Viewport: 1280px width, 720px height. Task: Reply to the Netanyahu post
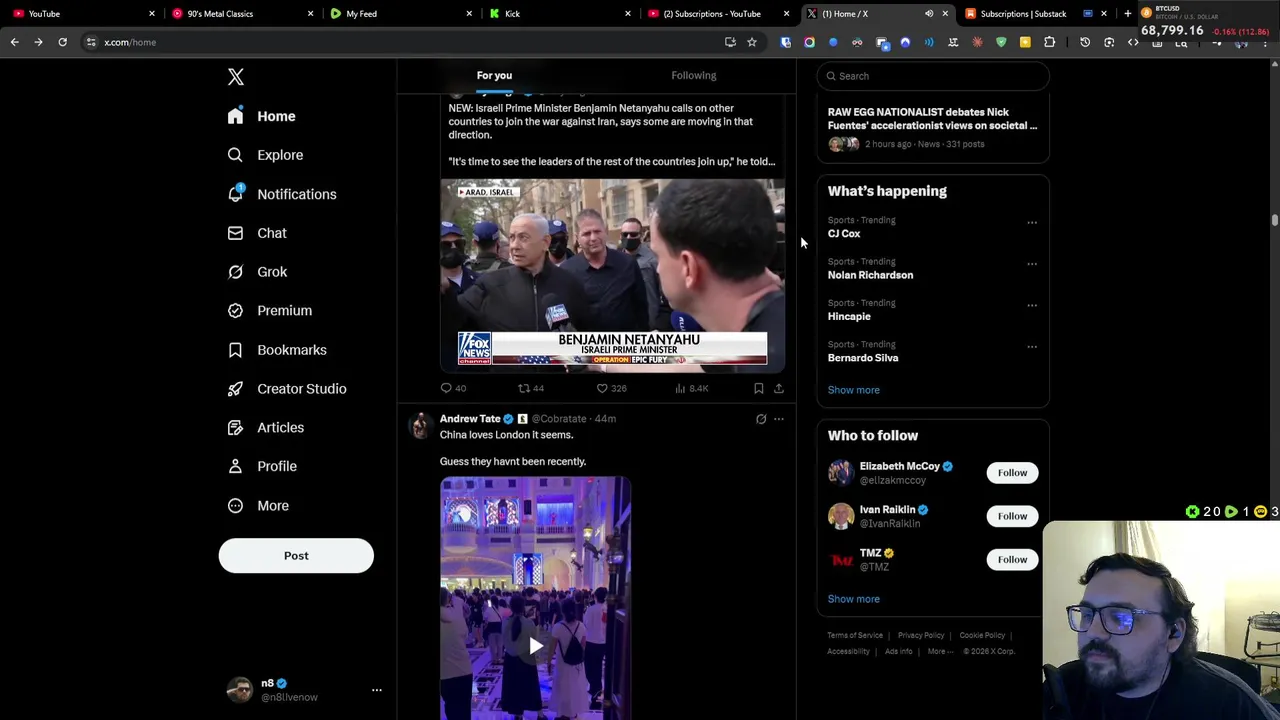click(x=453, y=388)
